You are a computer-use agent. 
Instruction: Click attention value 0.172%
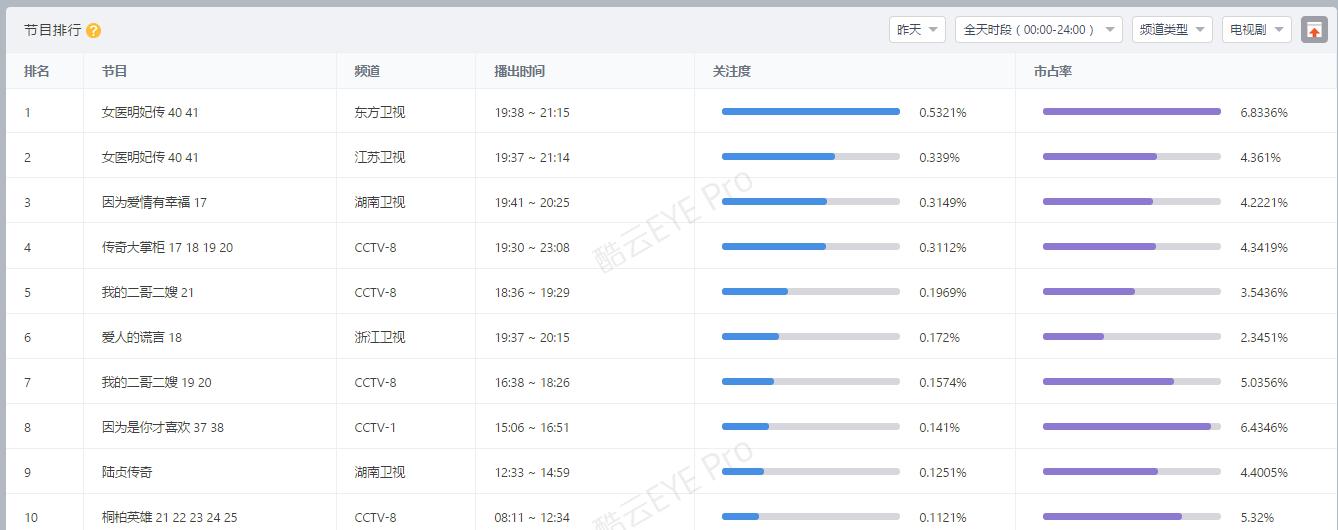click(x=939, y=337)
